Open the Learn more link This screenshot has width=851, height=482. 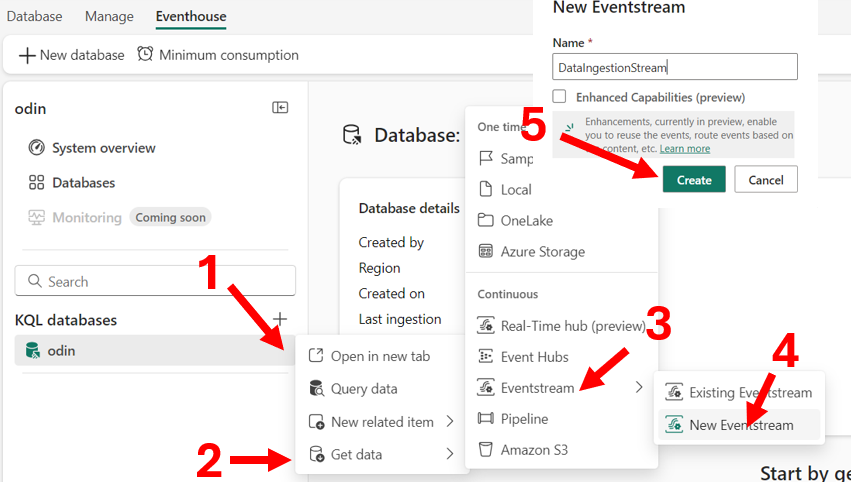[x=685, y=149]
